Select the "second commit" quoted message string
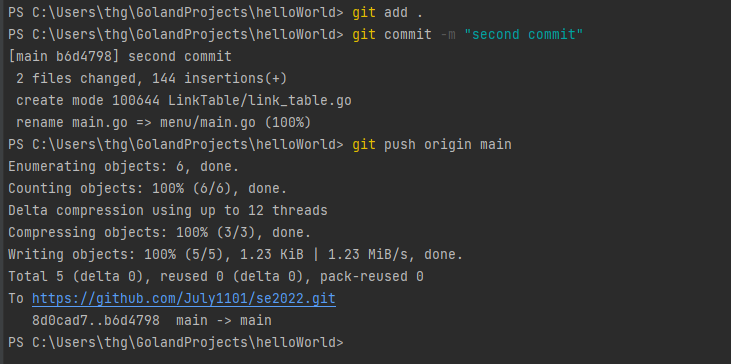731x364 pixels. coord(524,34)
